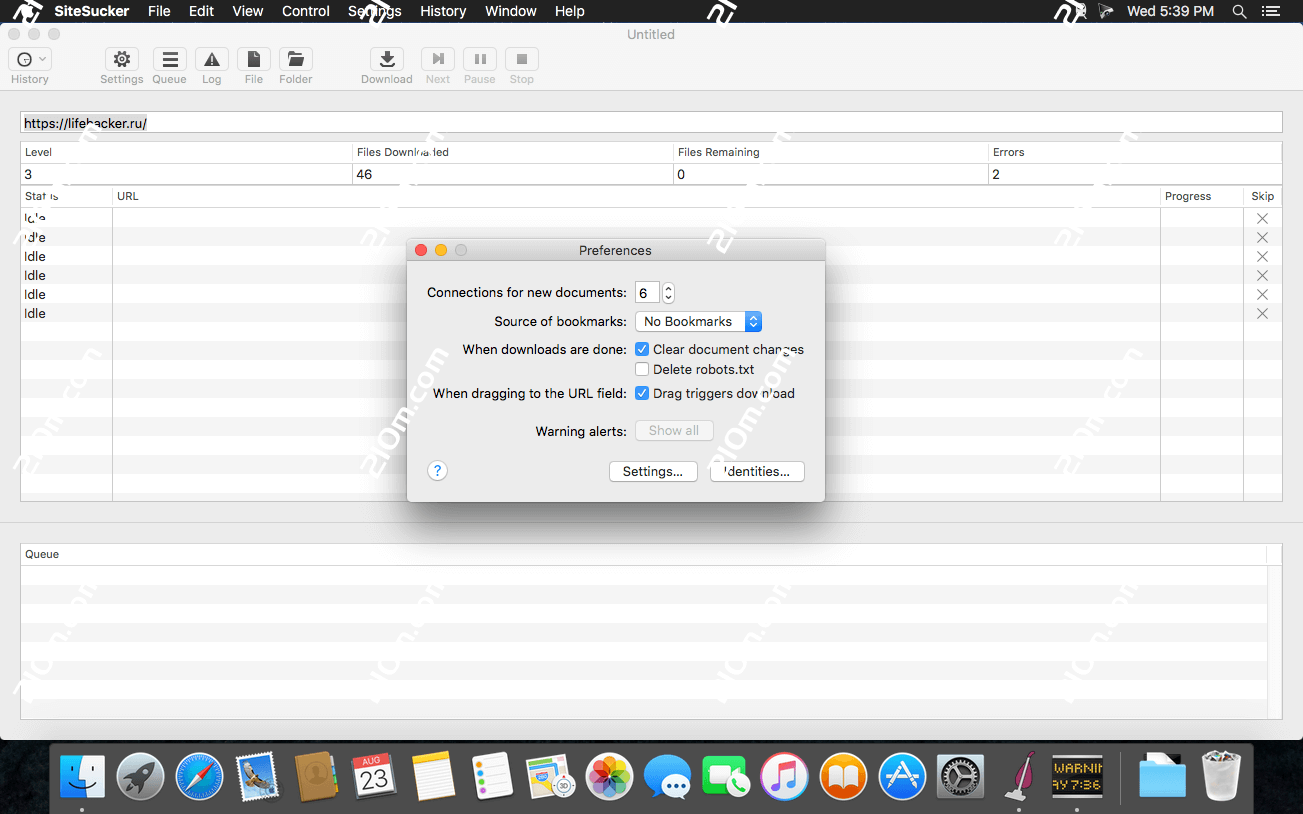Enable Delete robots.txt checkbox

642,369
